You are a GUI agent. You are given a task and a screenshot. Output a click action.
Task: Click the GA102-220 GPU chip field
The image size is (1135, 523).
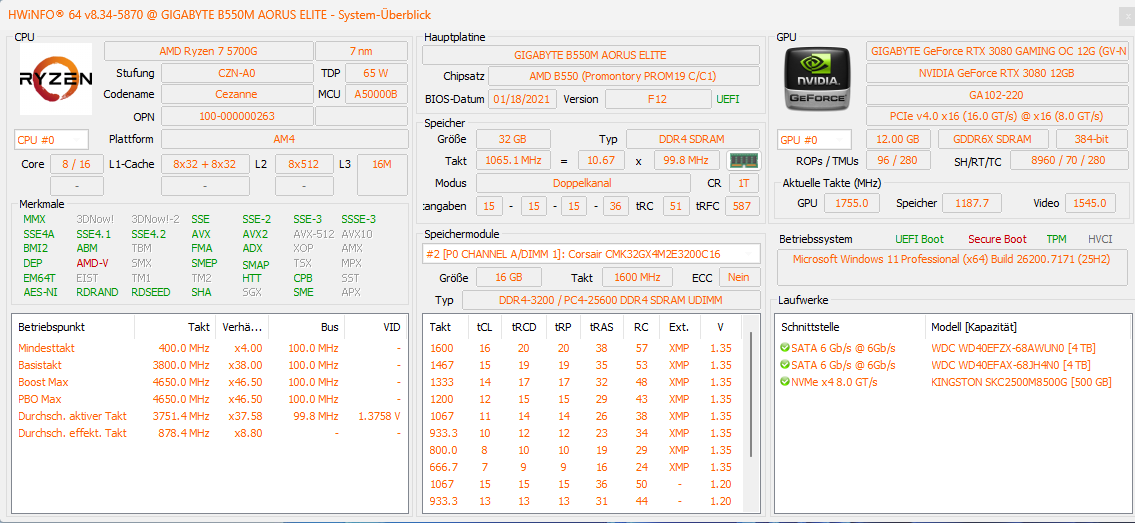997,95
